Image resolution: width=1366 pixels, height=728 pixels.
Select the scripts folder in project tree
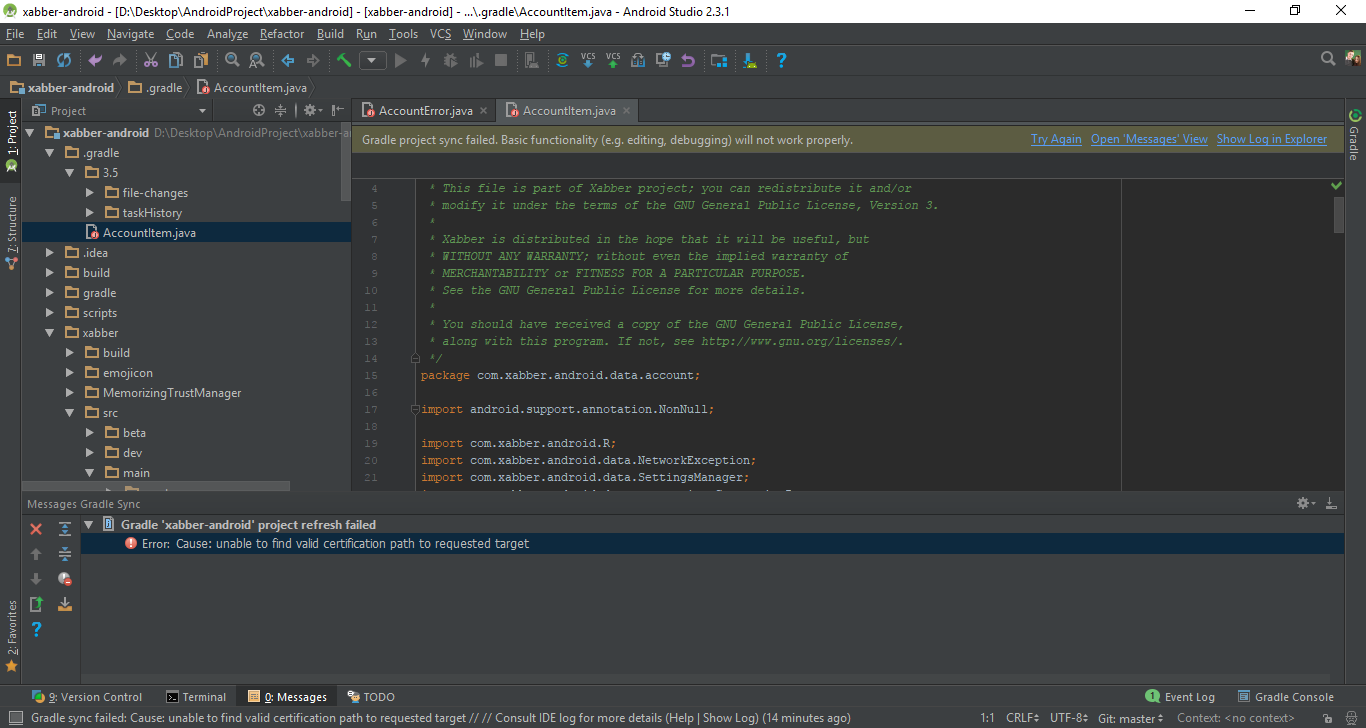pos(100,313)
